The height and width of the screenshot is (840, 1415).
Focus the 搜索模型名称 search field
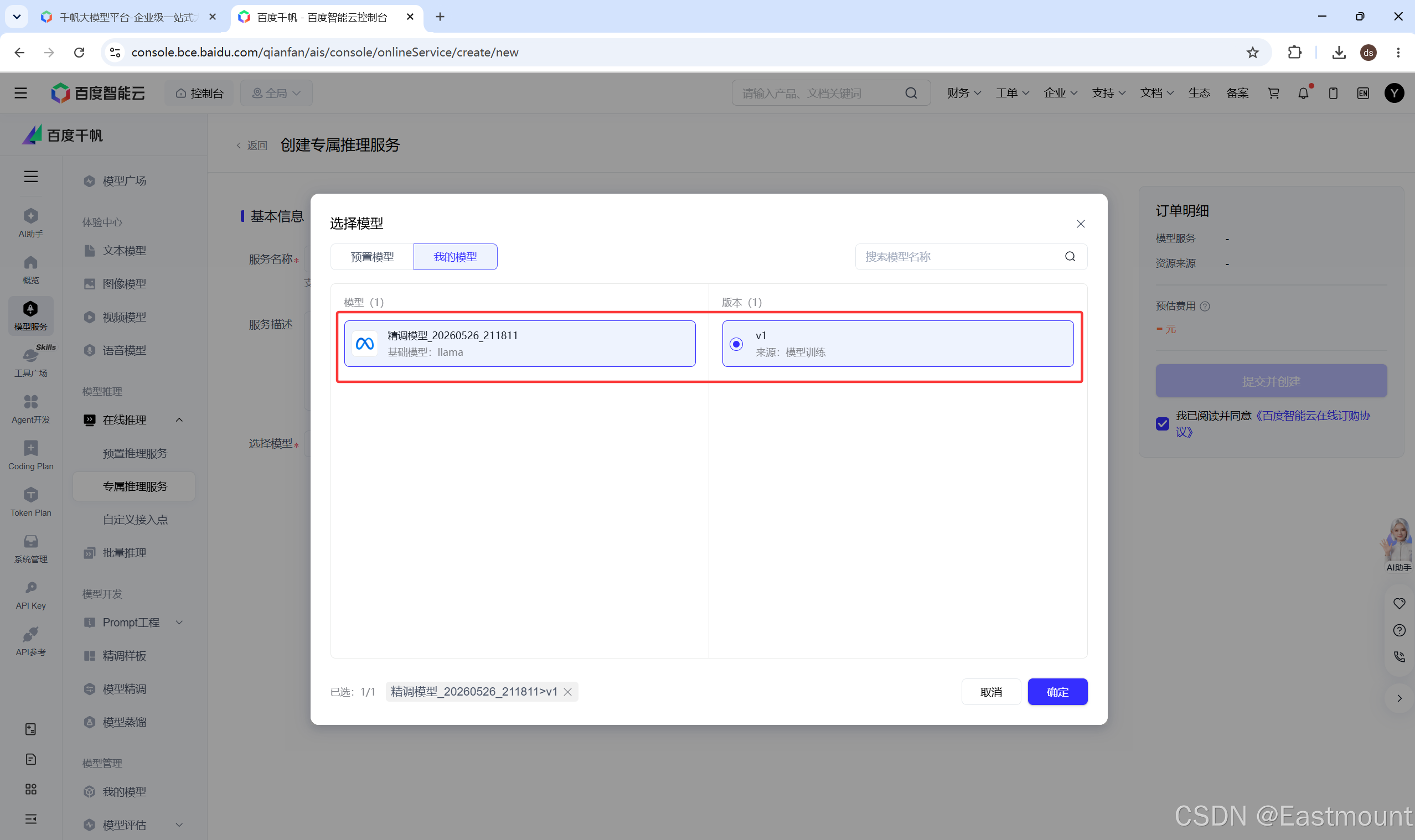(970, 257)
